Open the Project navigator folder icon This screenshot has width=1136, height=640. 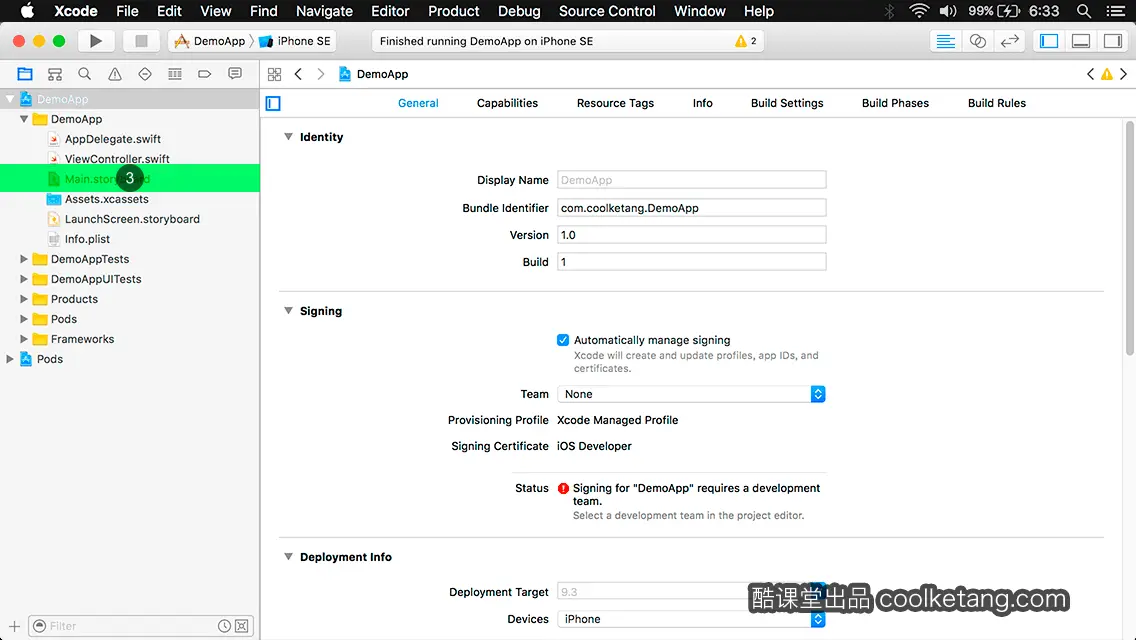pyautogui.click(x=25, y=74)
